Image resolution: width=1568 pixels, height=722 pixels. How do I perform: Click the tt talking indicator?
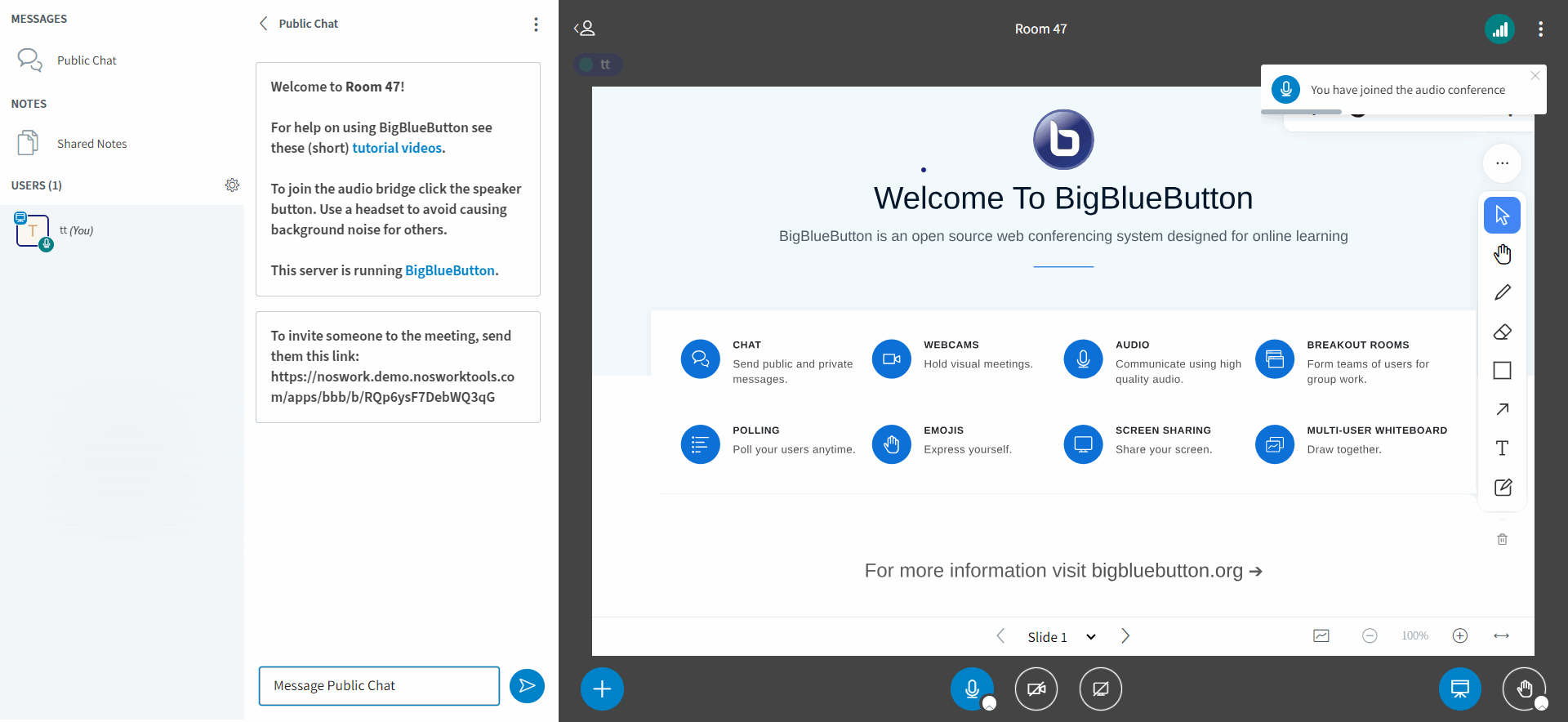(599, 65)
